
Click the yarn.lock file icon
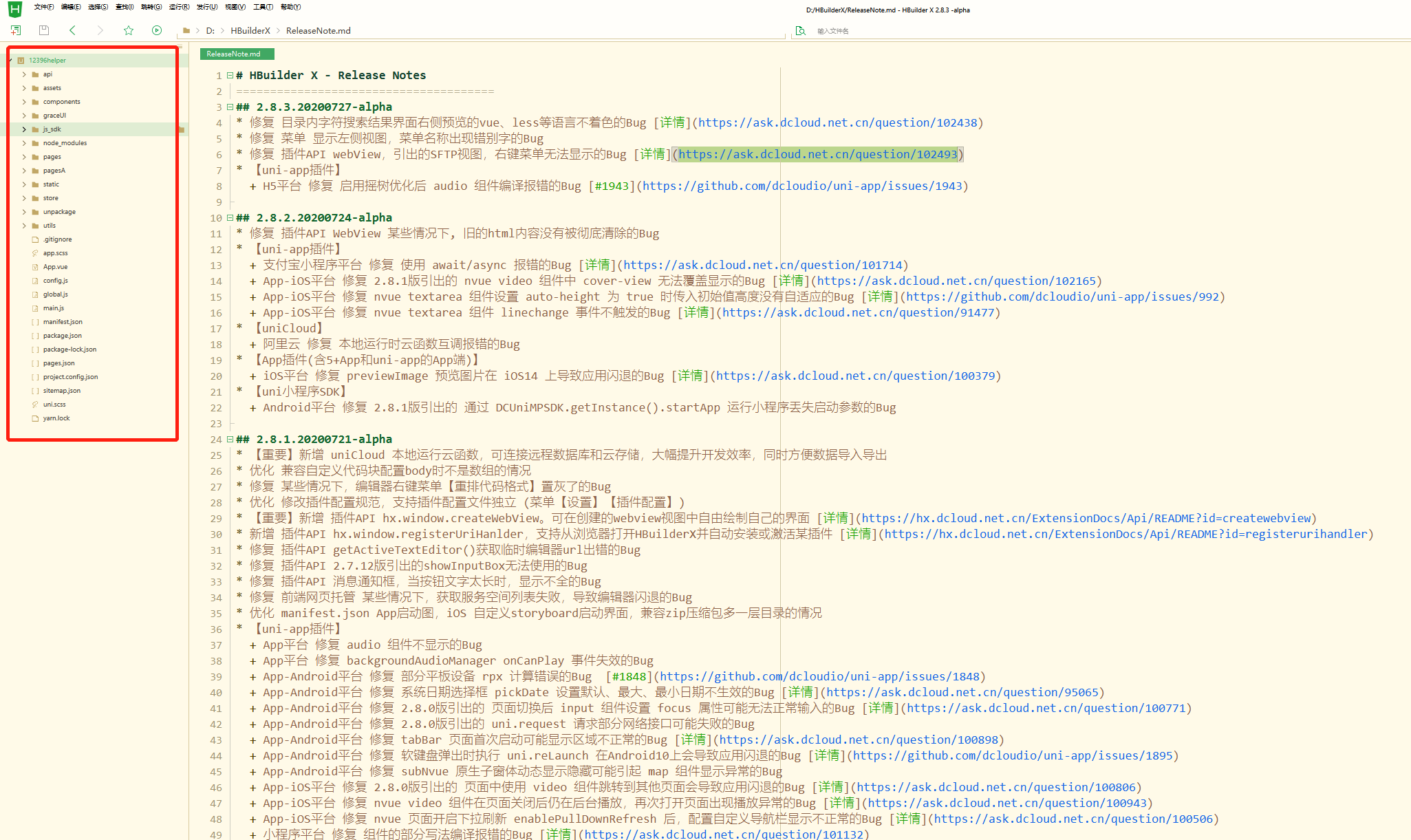click(x=35, y=418)
